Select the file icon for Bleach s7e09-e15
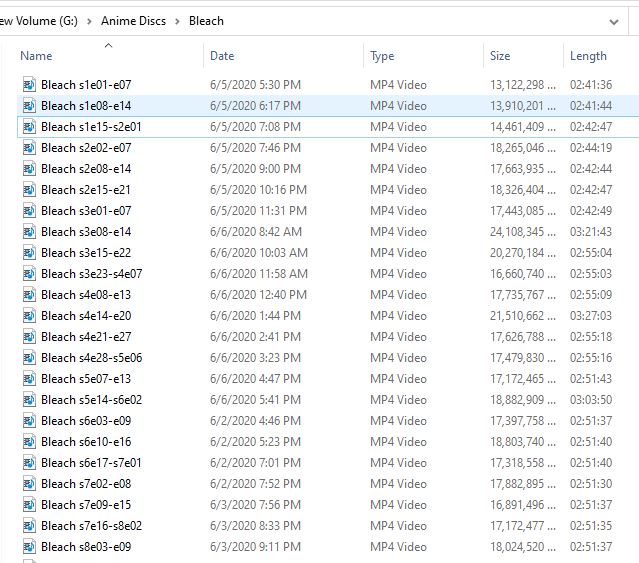 click(x=29, y=505)
